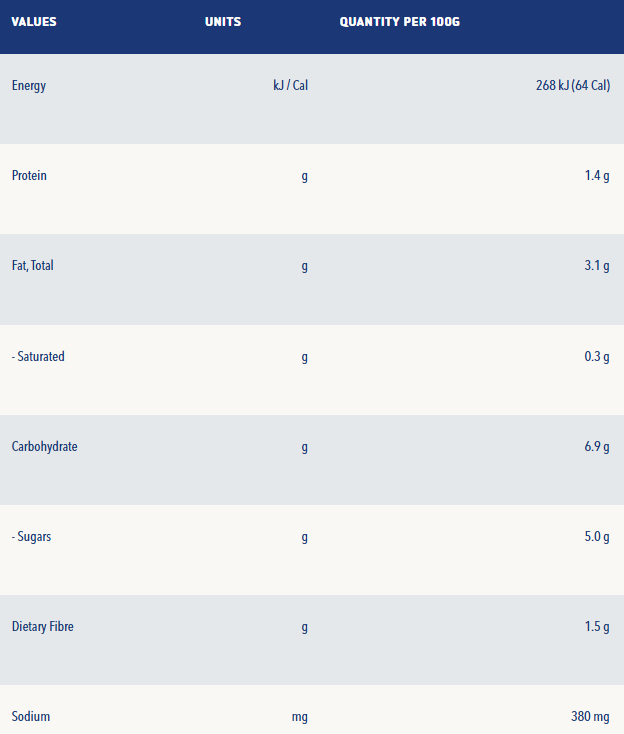This screenshot has width=624, height=734.
Task: Click the 5.0 g sugars value
Action: (597, 536)
